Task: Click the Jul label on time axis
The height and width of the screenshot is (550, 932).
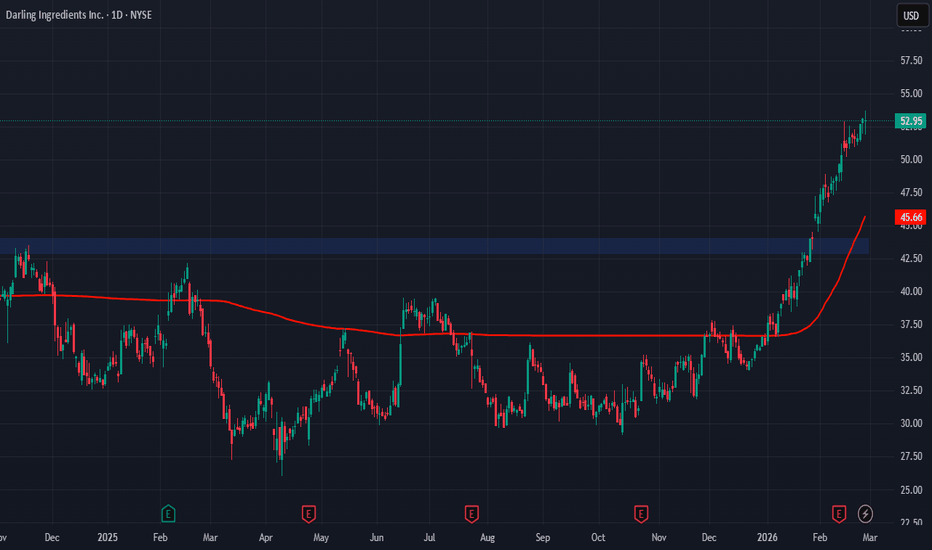Action: tap(429, 538)
